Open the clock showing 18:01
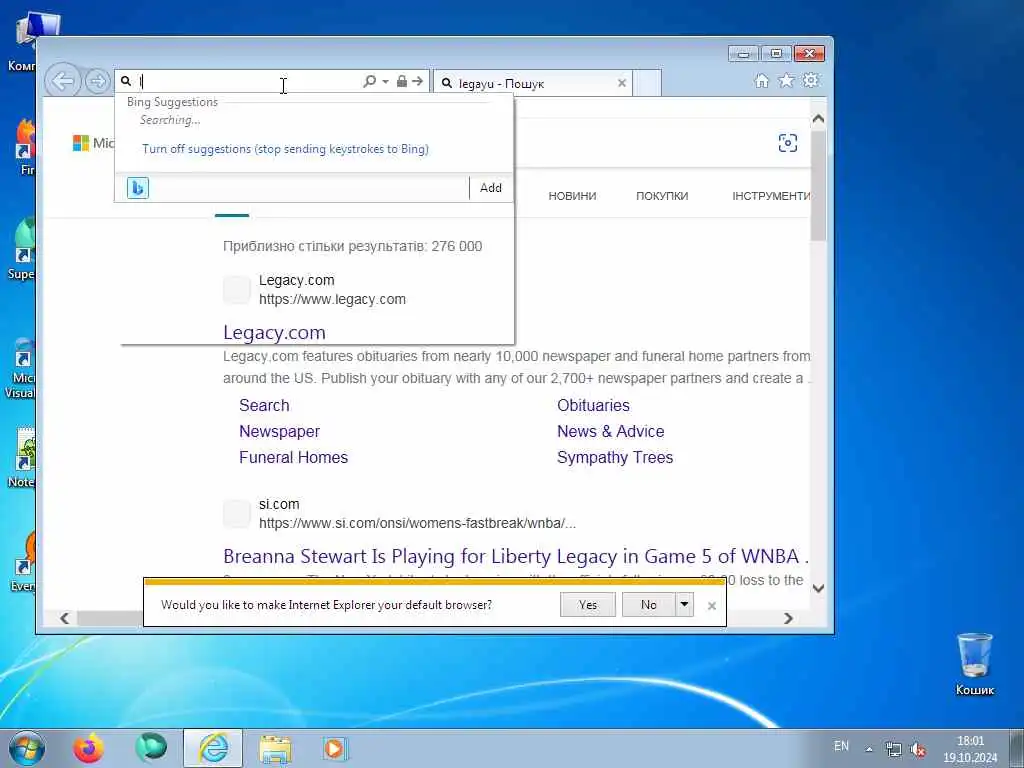Image resolution: width=1024 pixels, height=768 pixels. 970,750
